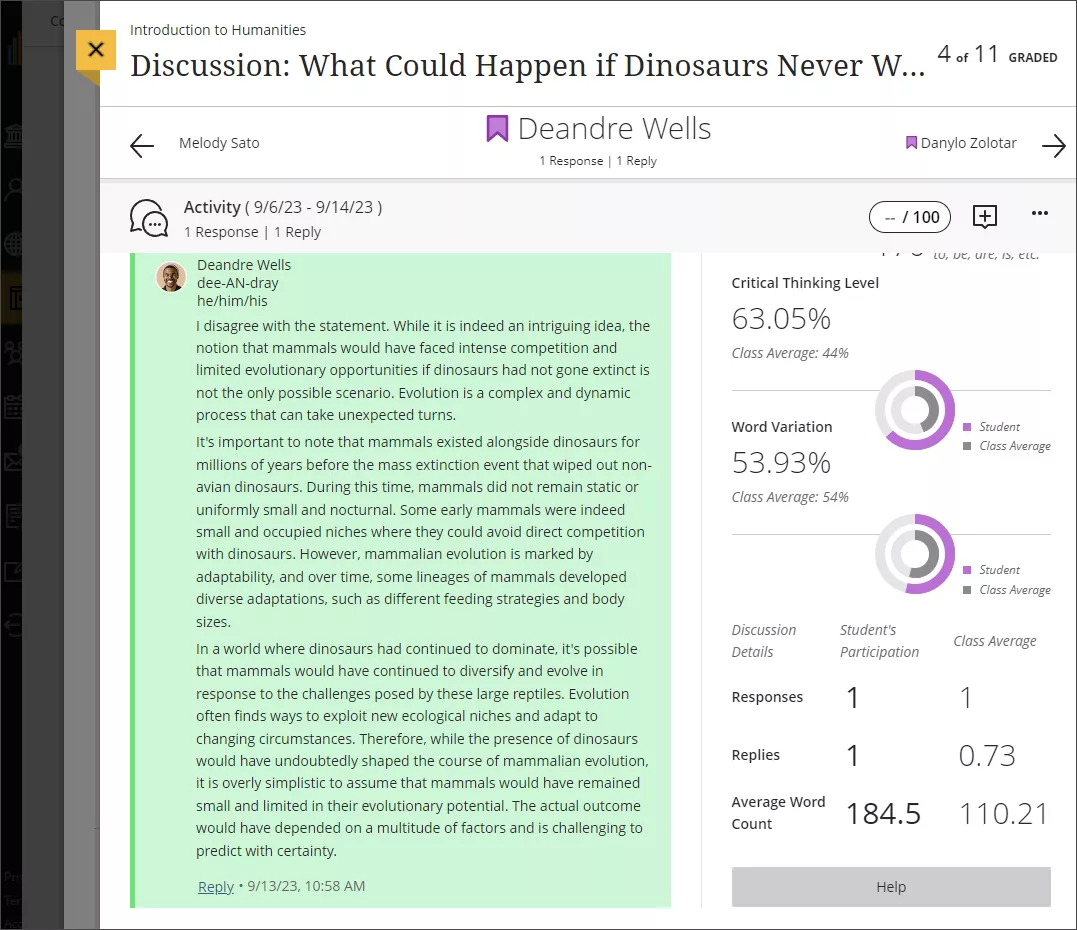Advance to next student using right arrow

[1053, 146]
